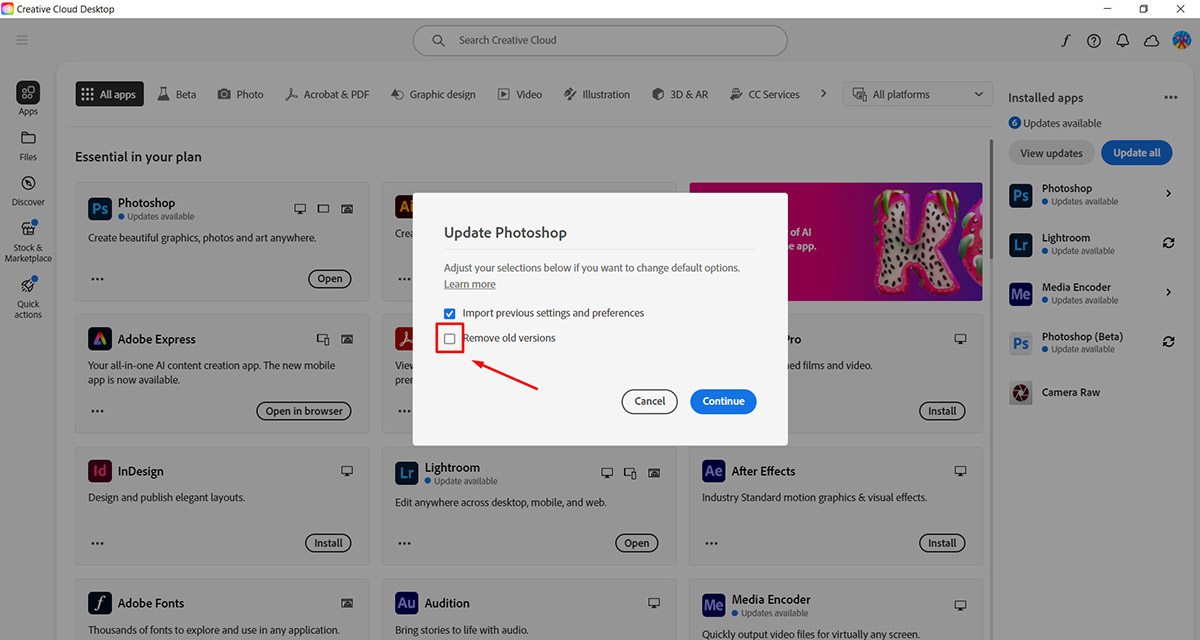Switch to the Acrobat & PDF tab
This screenshot has height=640, width=1200.
[327, 94]
